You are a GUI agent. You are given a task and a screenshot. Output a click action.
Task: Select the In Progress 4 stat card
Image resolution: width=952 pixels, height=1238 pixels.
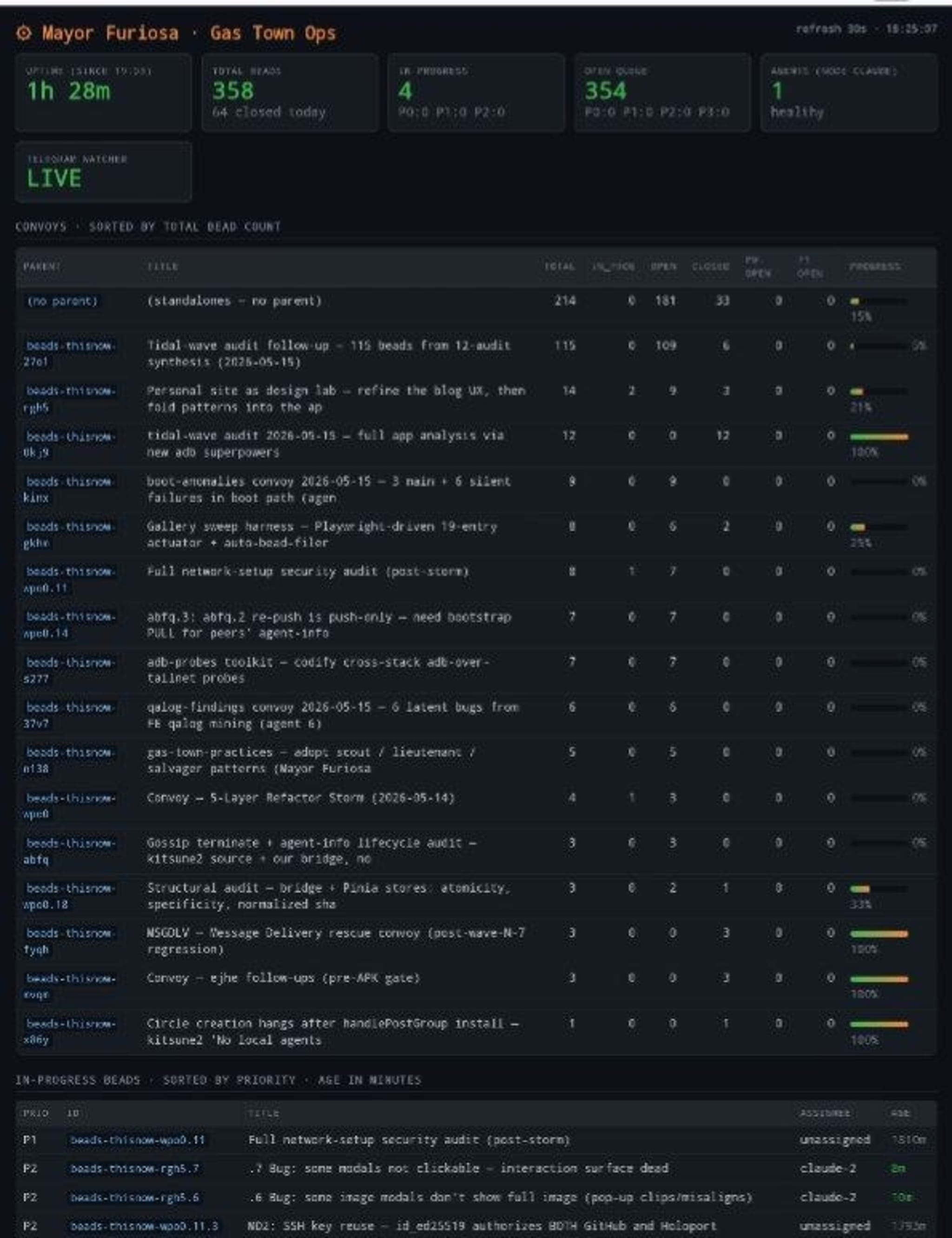476,92
